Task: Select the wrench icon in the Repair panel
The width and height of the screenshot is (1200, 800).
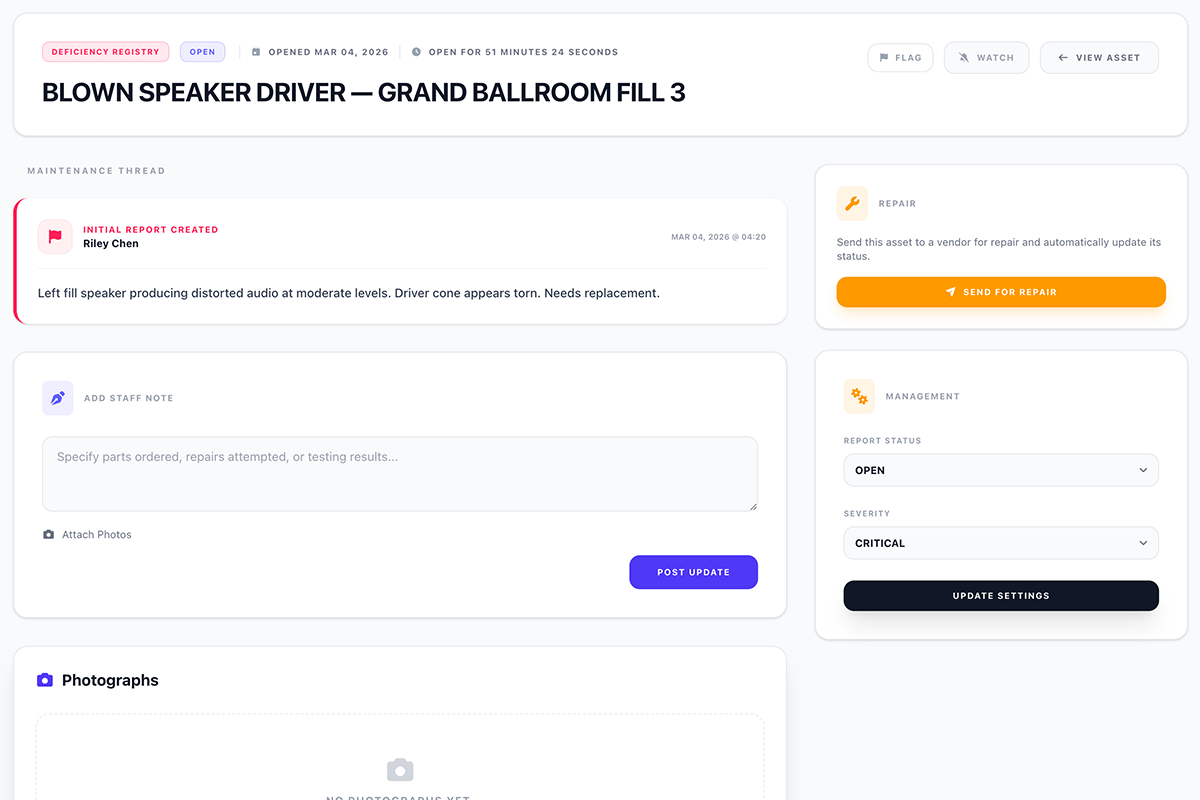Action: coord(852,203)
